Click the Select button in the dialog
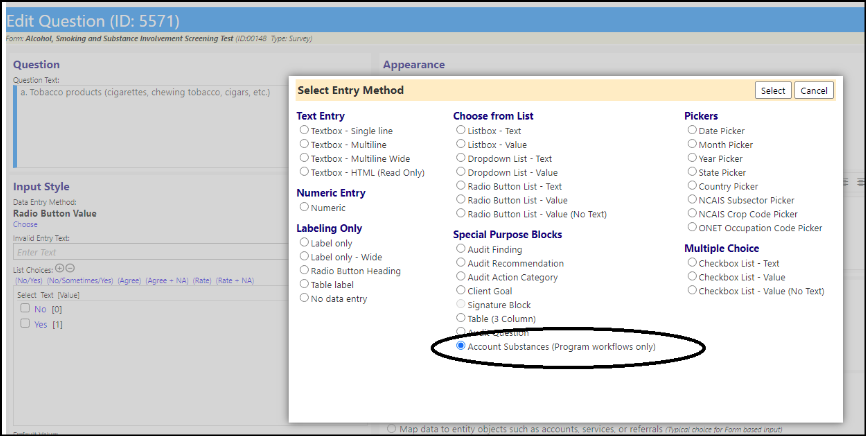This screenshot has width=866, height=436. (773, 91)
